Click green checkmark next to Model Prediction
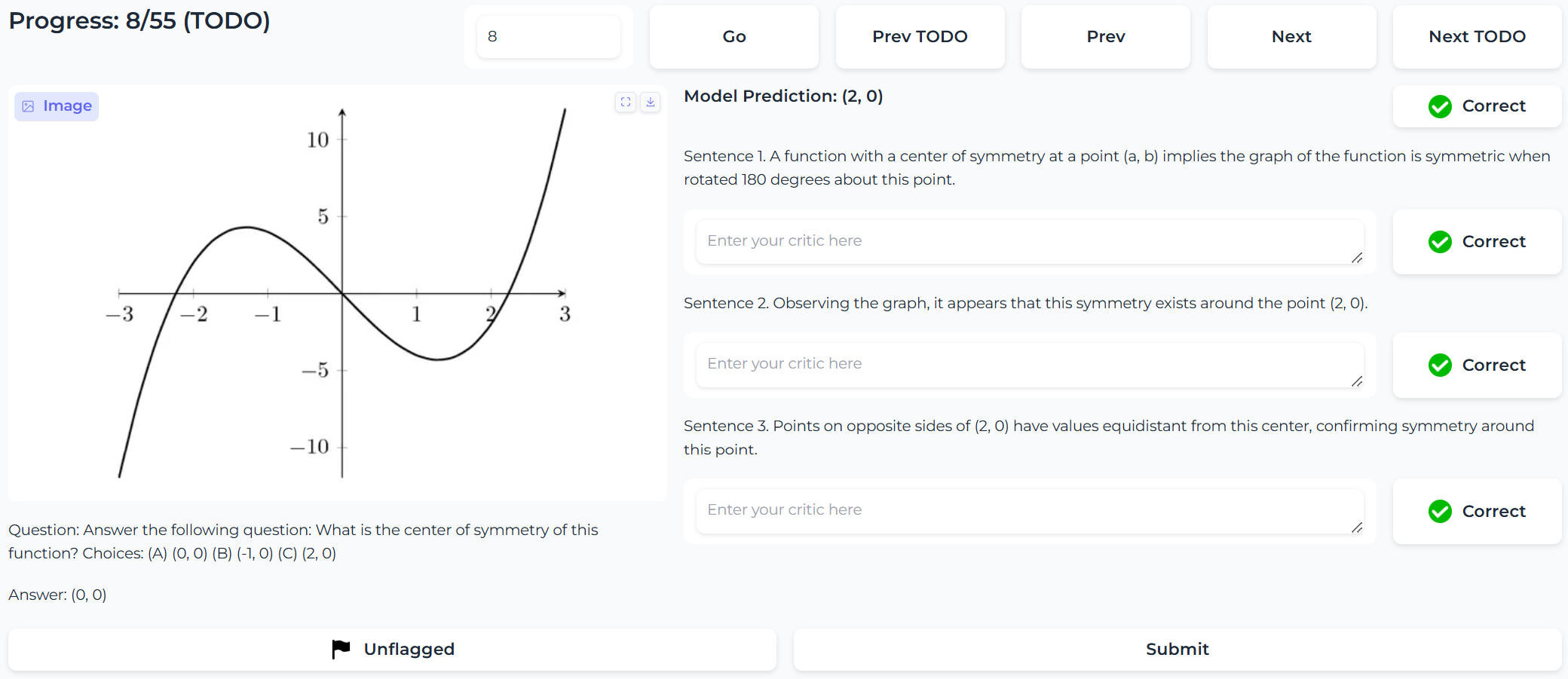 click(x=1440, y=106)
